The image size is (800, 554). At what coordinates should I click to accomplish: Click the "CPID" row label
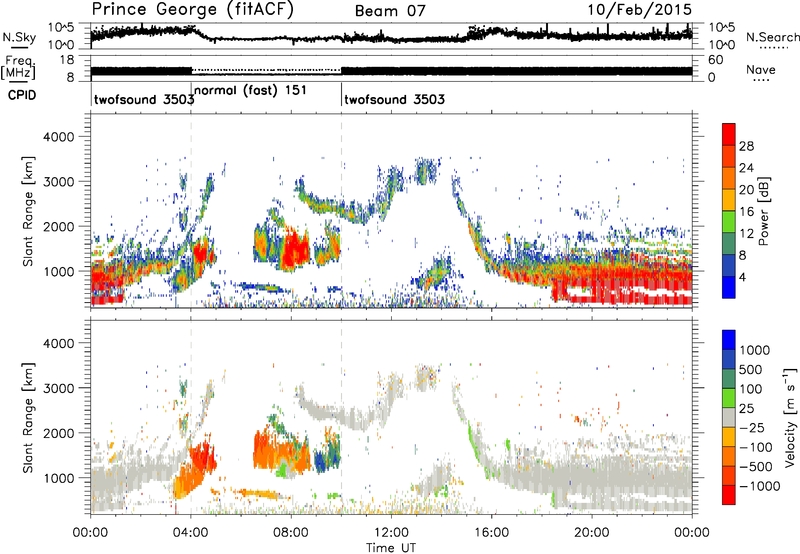tap(22, 95)
